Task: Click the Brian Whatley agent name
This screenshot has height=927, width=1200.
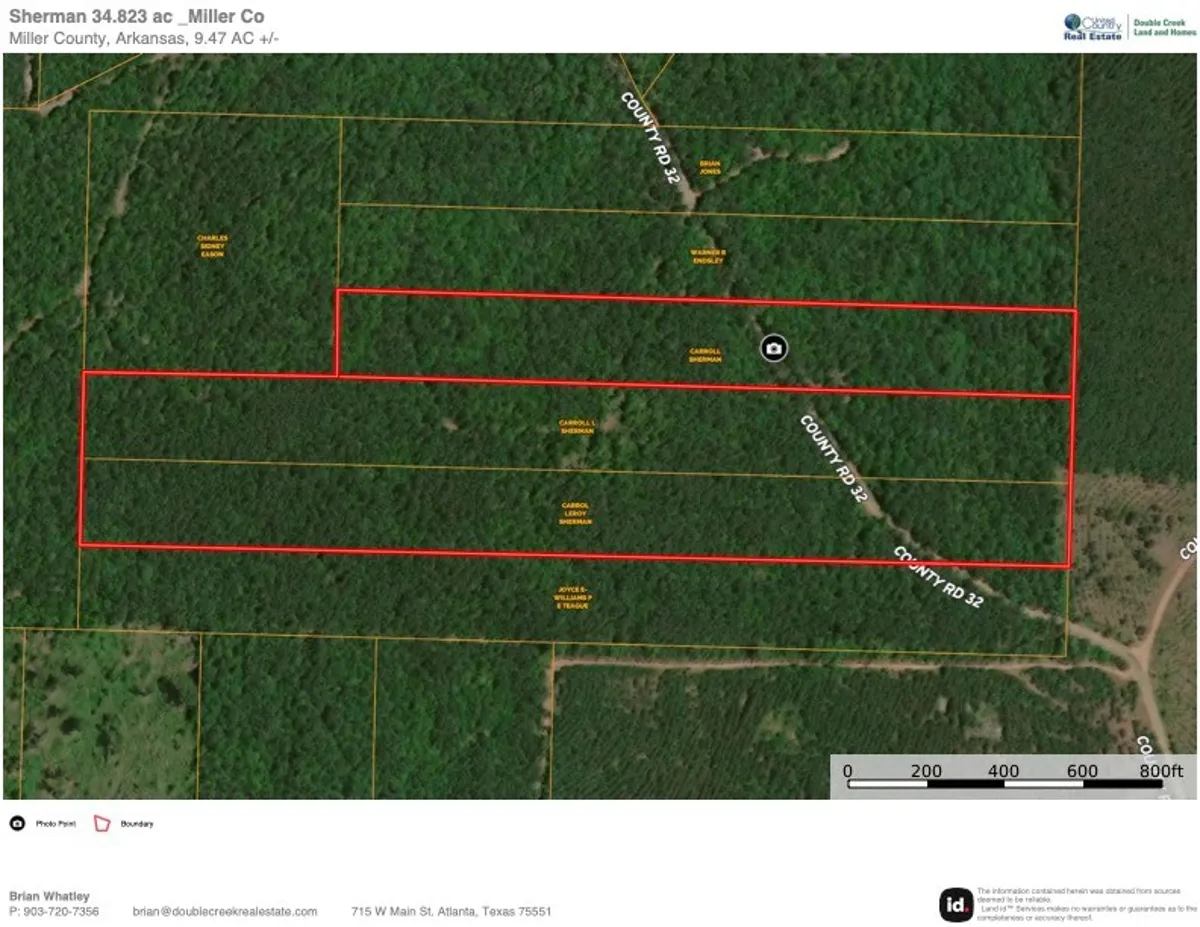Action: 48,896
